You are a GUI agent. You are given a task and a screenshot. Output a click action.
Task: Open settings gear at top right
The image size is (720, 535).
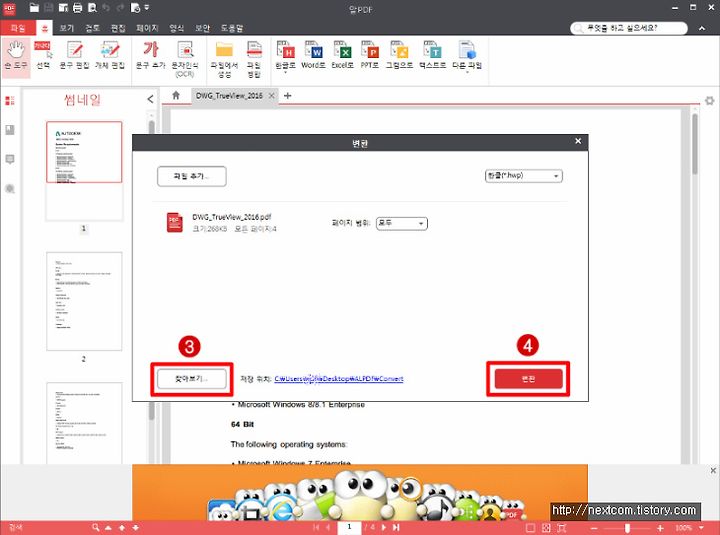[709, 101]
